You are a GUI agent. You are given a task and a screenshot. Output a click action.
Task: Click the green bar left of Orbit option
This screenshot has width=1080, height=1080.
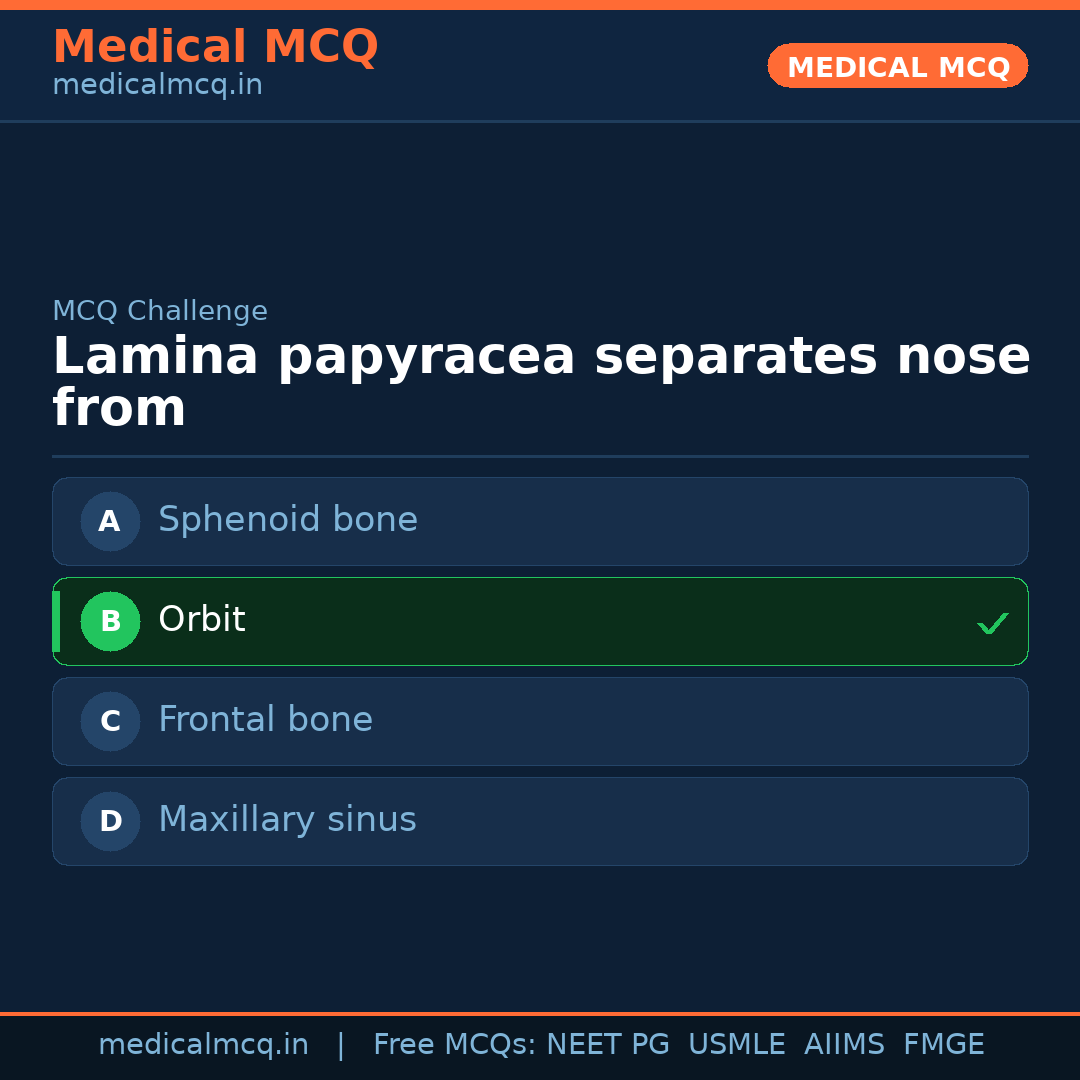[x=56, y=621]
